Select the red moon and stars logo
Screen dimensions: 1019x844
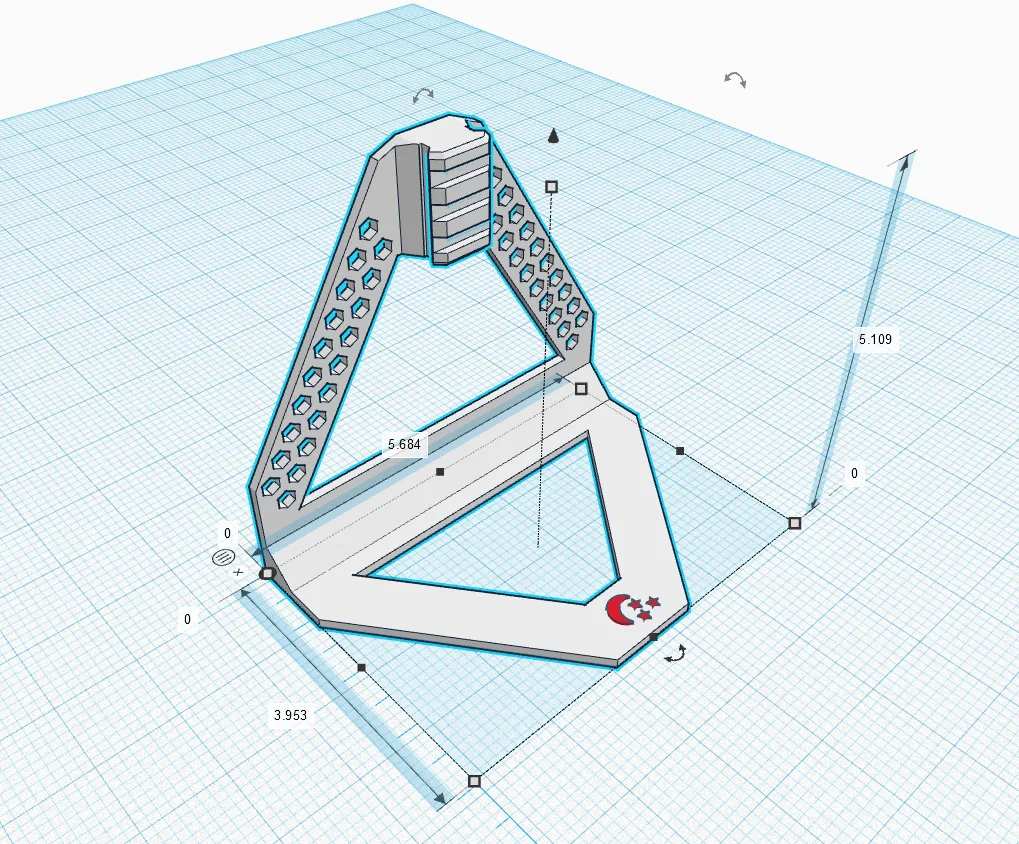pos(632,609)
